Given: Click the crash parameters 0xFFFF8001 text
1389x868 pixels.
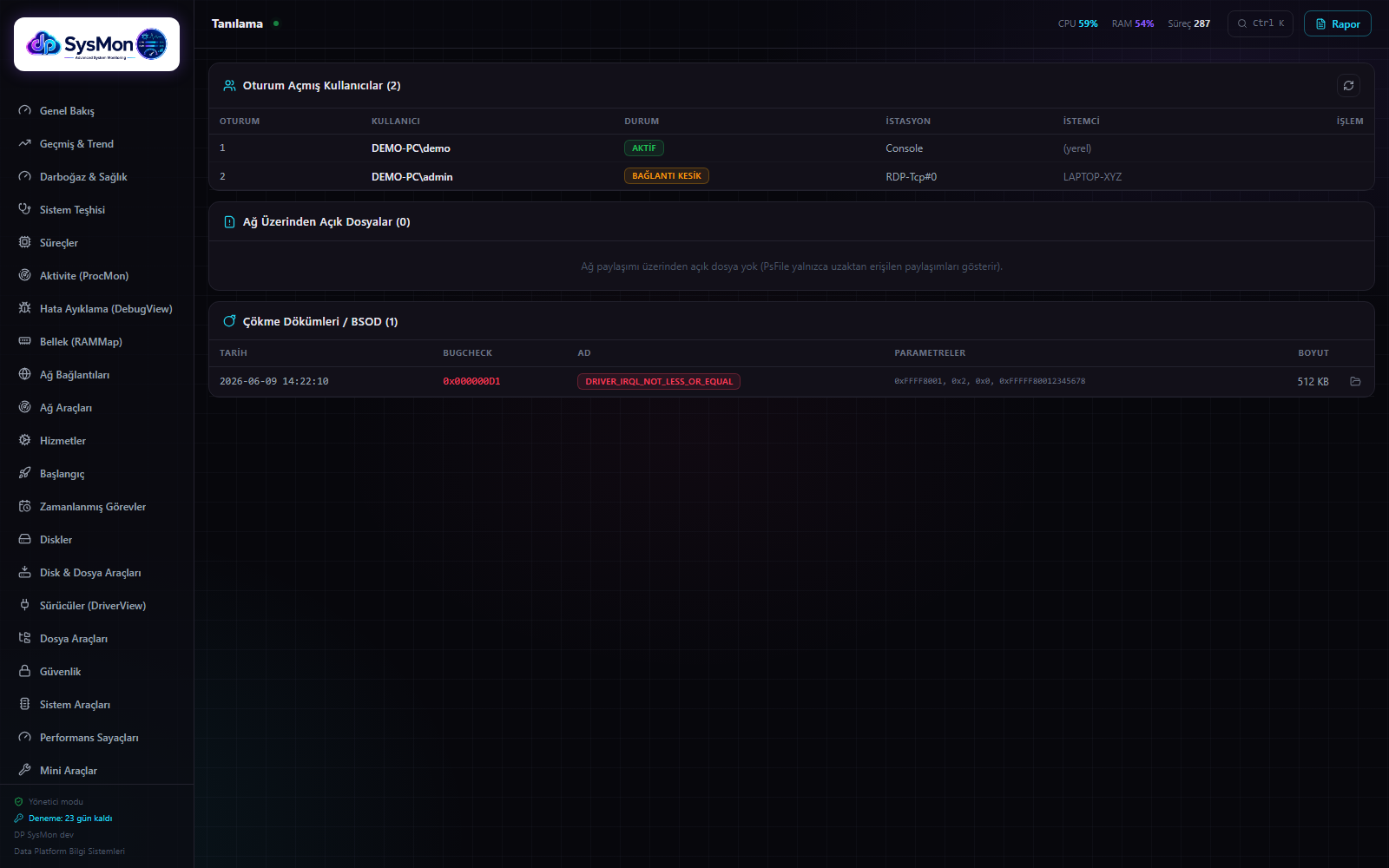Looking at the screenshot, I should point(990,381).
